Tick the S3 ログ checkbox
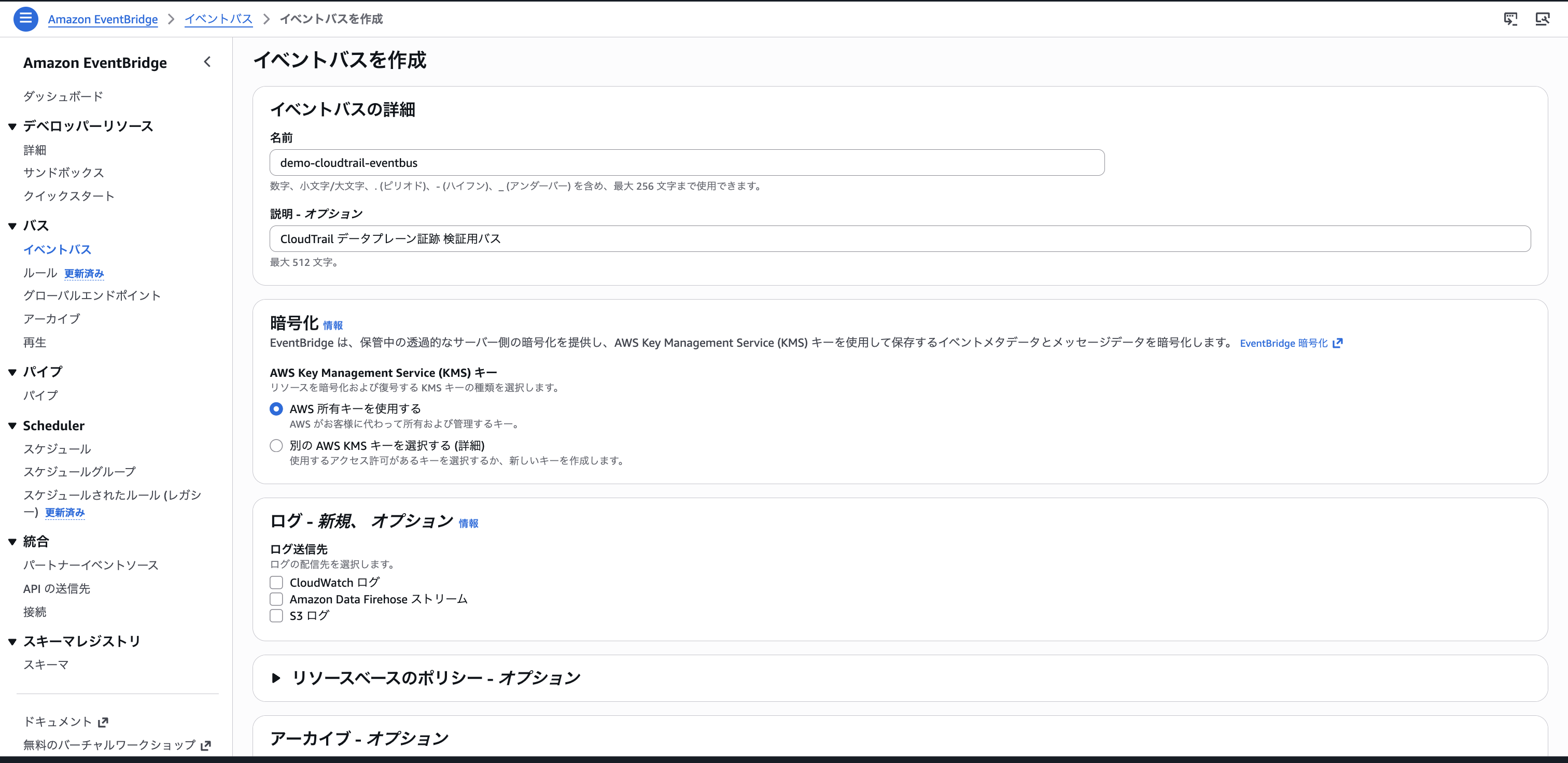Screen dimensions: 1568x763 click(276, 616)
